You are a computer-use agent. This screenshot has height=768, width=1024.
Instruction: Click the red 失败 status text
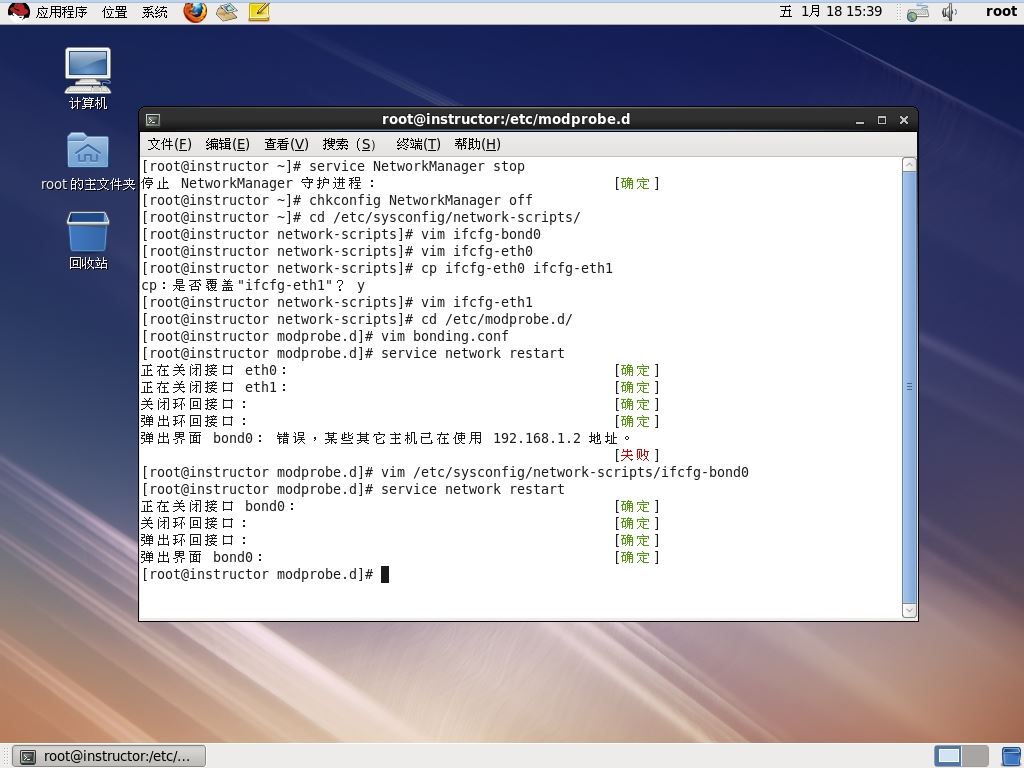636,455
